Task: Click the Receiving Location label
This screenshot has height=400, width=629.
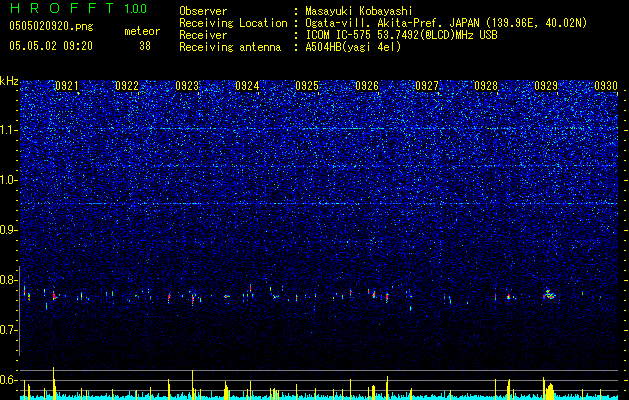Action: click(233, 23)
